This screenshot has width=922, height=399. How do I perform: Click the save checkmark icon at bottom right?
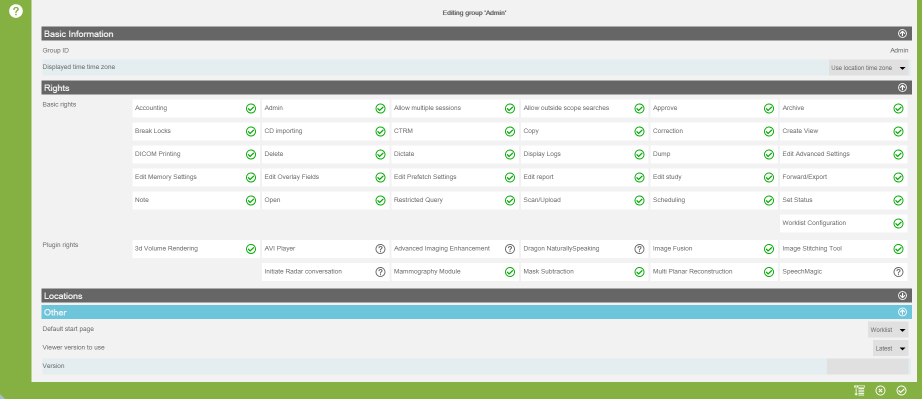[x=901, y=390]
